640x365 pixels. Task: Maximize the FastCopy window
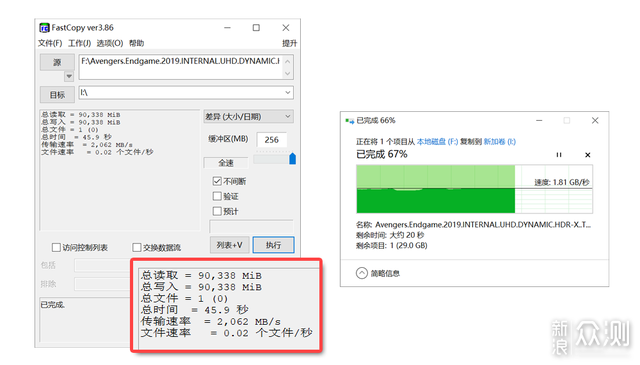pyautogui.click(x=256, y=28)
